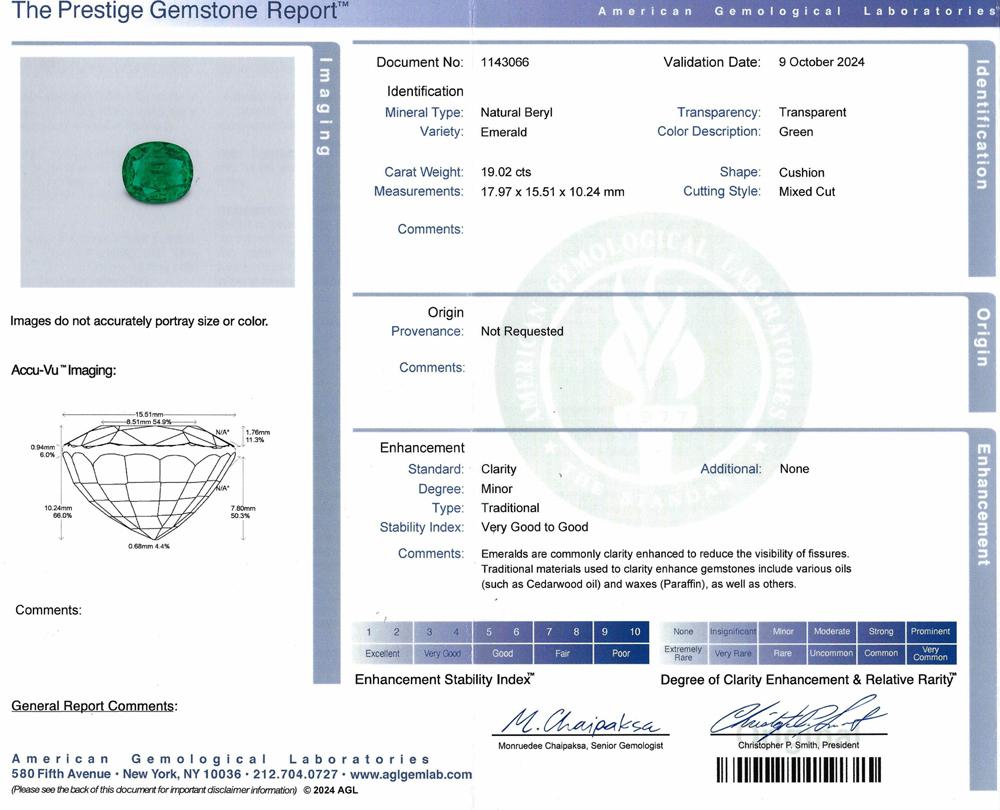Click the Prominent clarity scale cell
Viewport: 1000px width, 810px height.
click(x=930, y=631)
